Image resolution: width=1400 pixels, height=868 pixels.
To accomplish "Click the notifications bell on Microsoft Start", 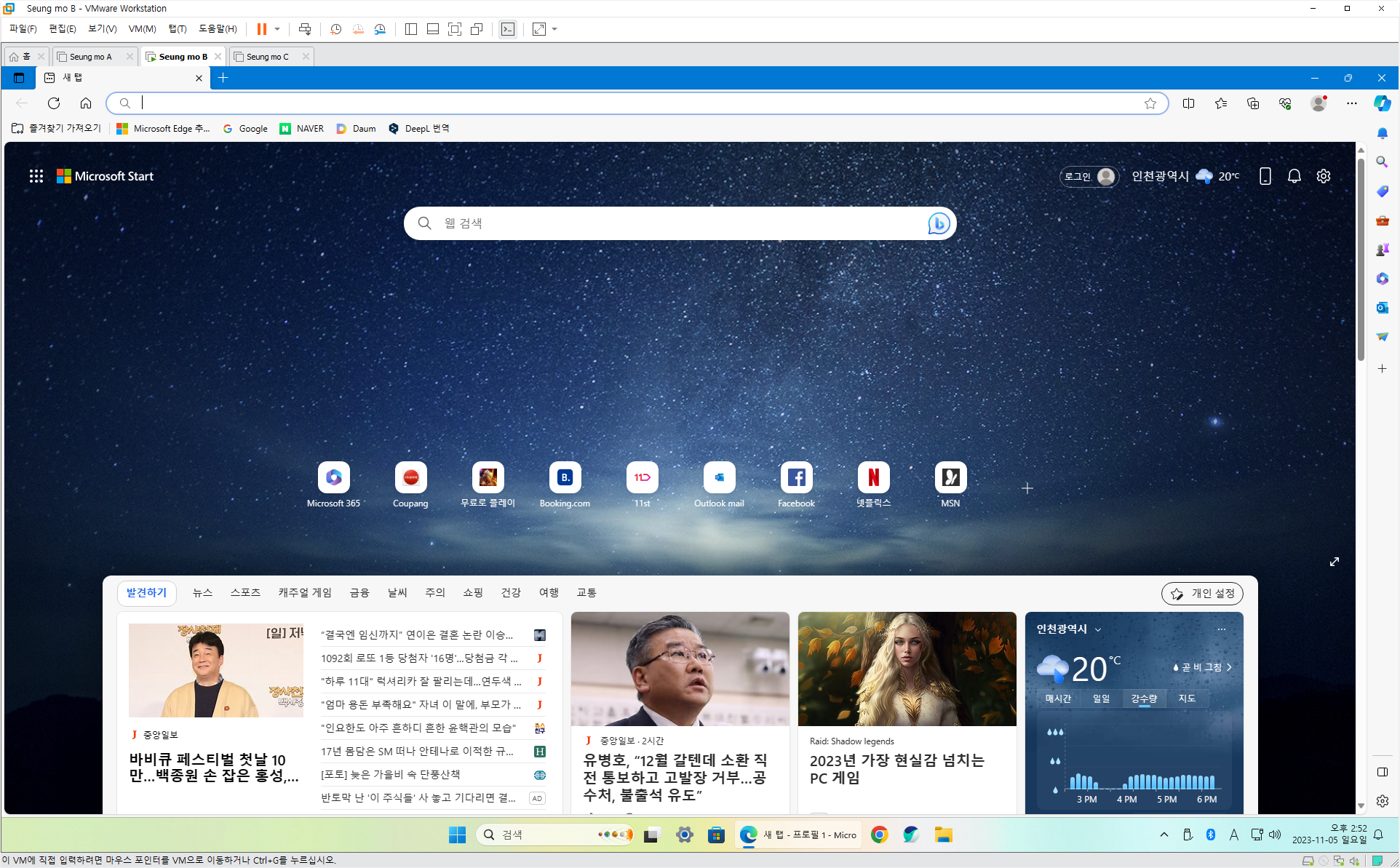I will point(1294,176).
